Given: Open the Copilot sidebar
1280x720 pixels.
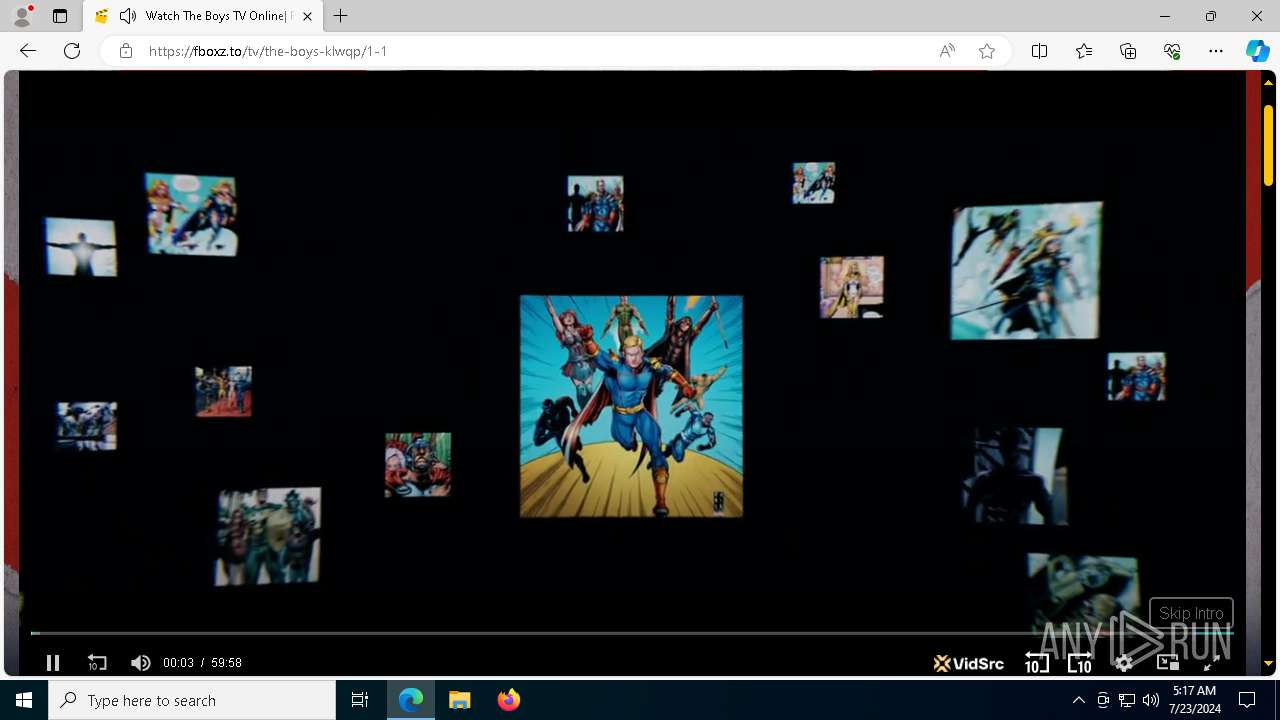Looking at the screenshot, I should (1257, 51).
